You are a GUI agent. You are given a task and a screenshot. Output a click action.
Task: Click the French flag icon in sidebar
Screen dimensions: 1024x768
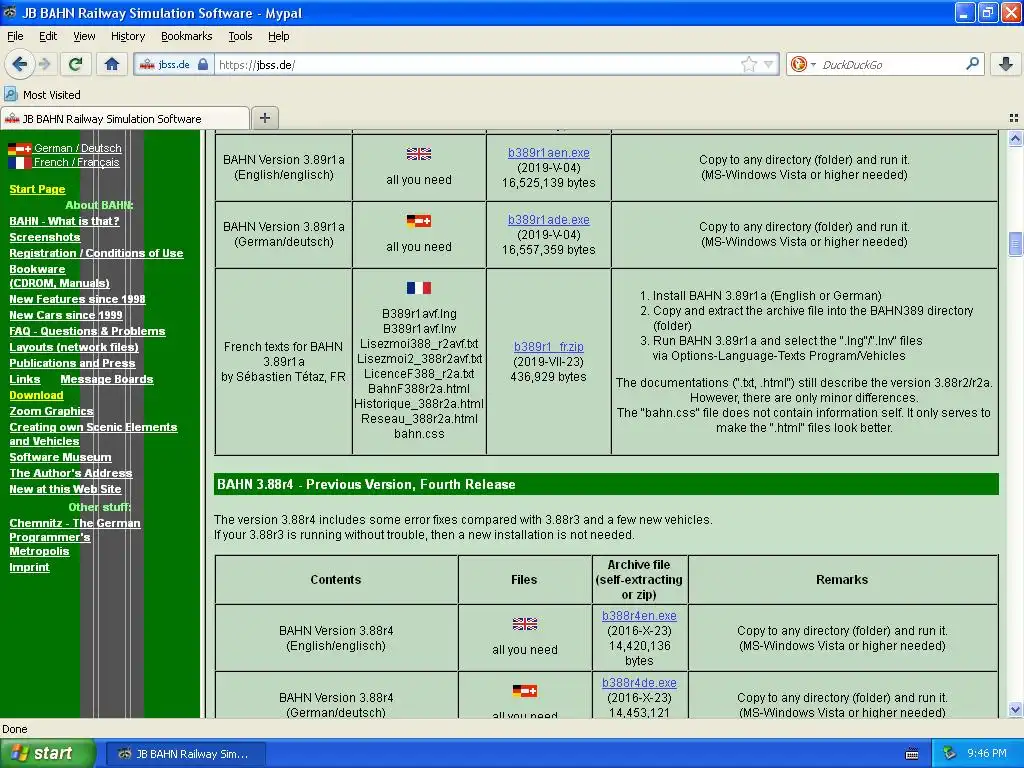pos(20,163)
